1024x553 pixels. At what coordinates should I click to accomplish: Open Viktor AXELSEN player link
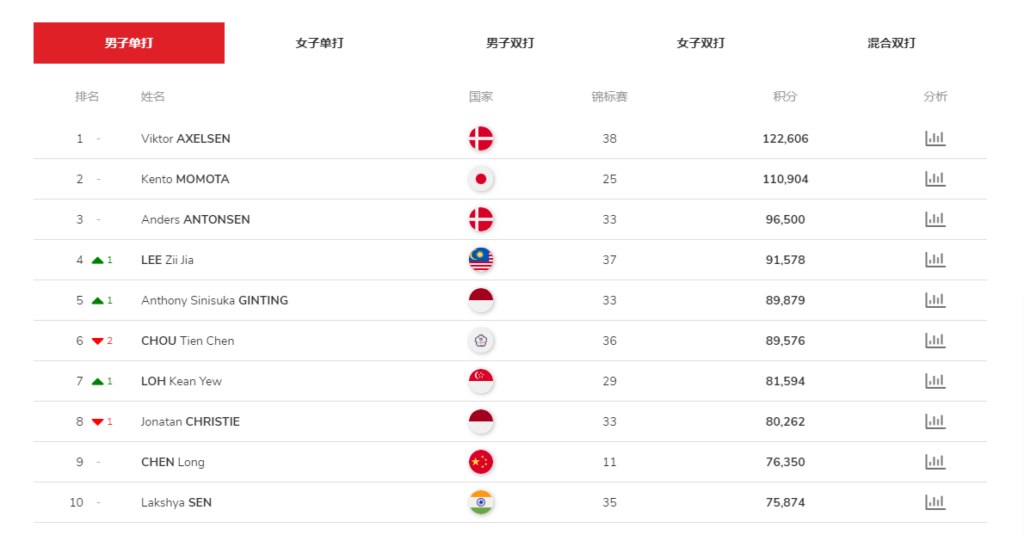click(x=185, y=138)
